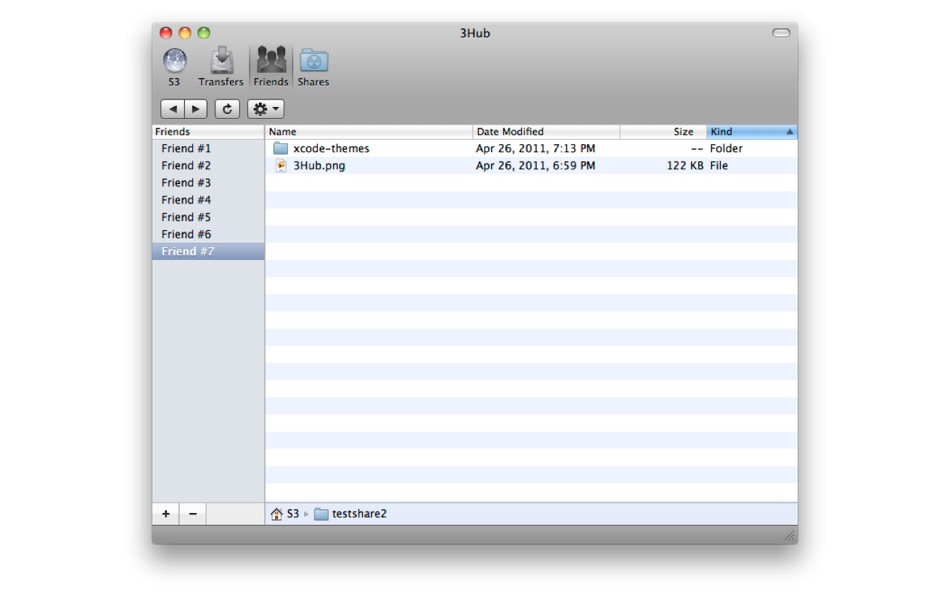Open the Shares folder toolbar icon

[x=313, y=67]
